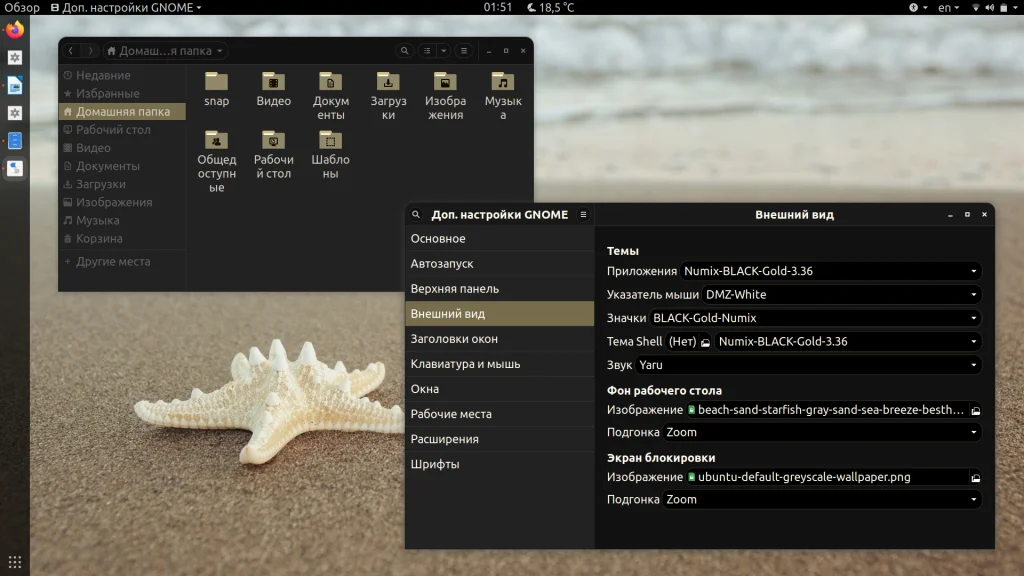Open the search in GNOME Tweaks
Image resolution: width=1024 pixels, height=576 pixels.
[417, 215]
